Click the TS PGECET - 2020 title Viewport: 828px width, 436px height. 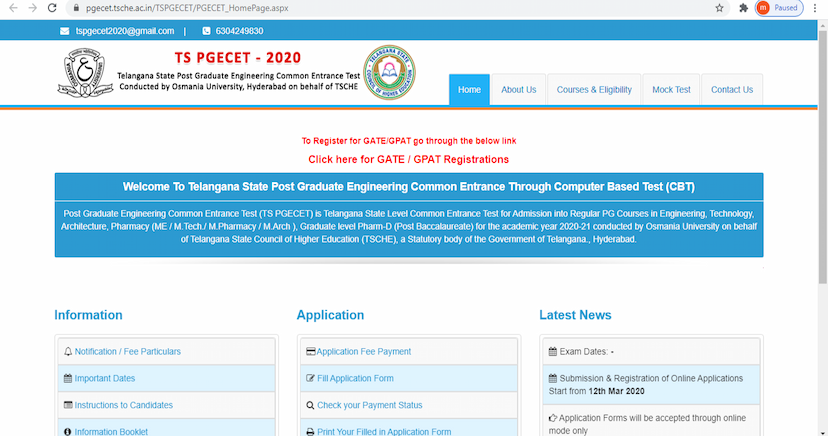pyautogui.click(x=238, y=58)
